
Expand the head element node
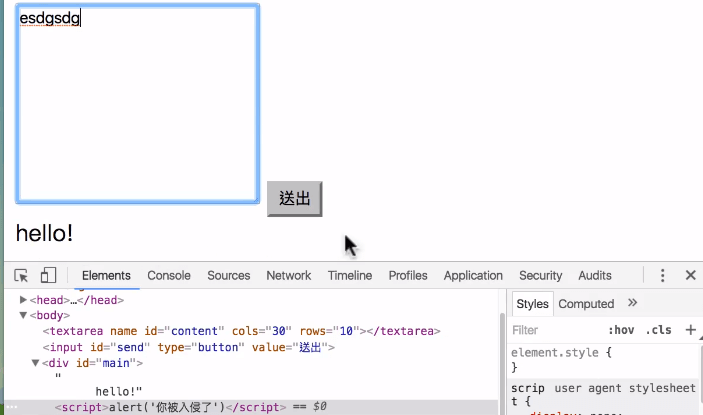pyautogui.click(x=23, y=299)
